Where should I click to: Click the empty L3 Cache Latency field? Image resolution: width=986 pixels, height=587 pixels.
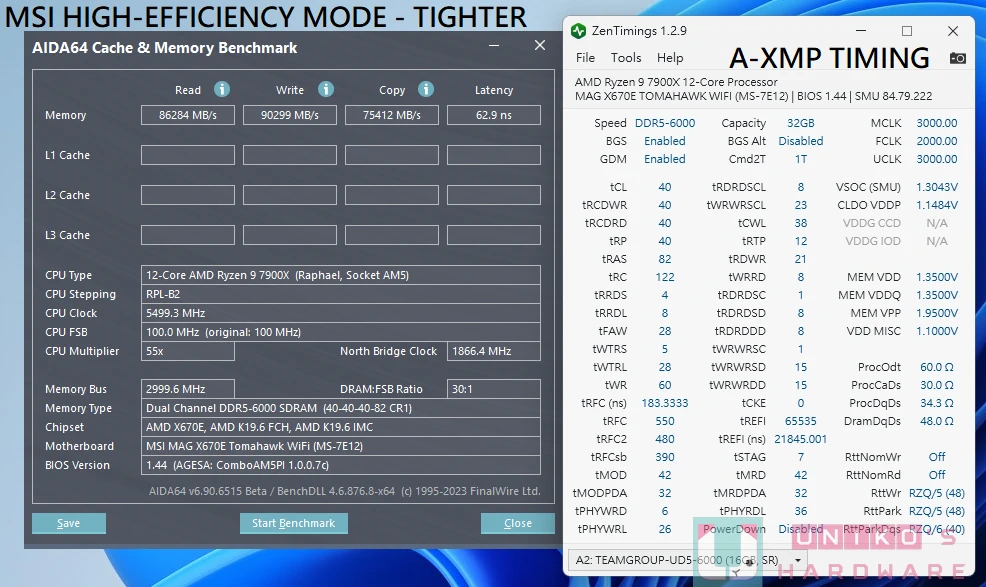tap(494, 235)
